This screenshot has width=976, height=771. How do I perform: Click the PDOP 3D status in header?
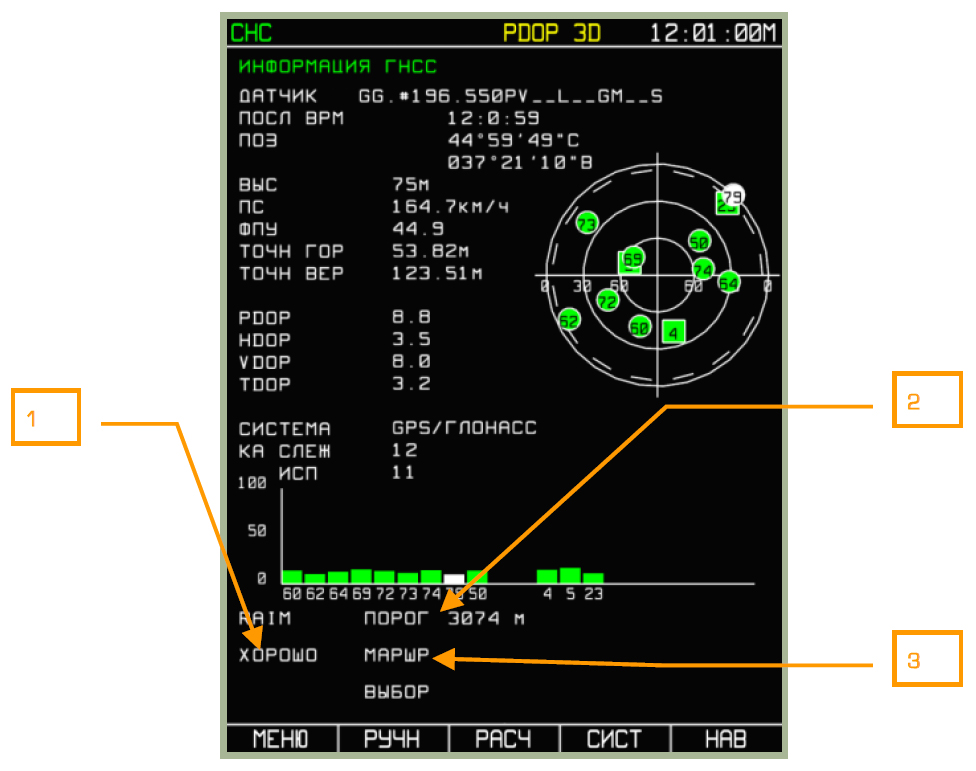point(552,32)
